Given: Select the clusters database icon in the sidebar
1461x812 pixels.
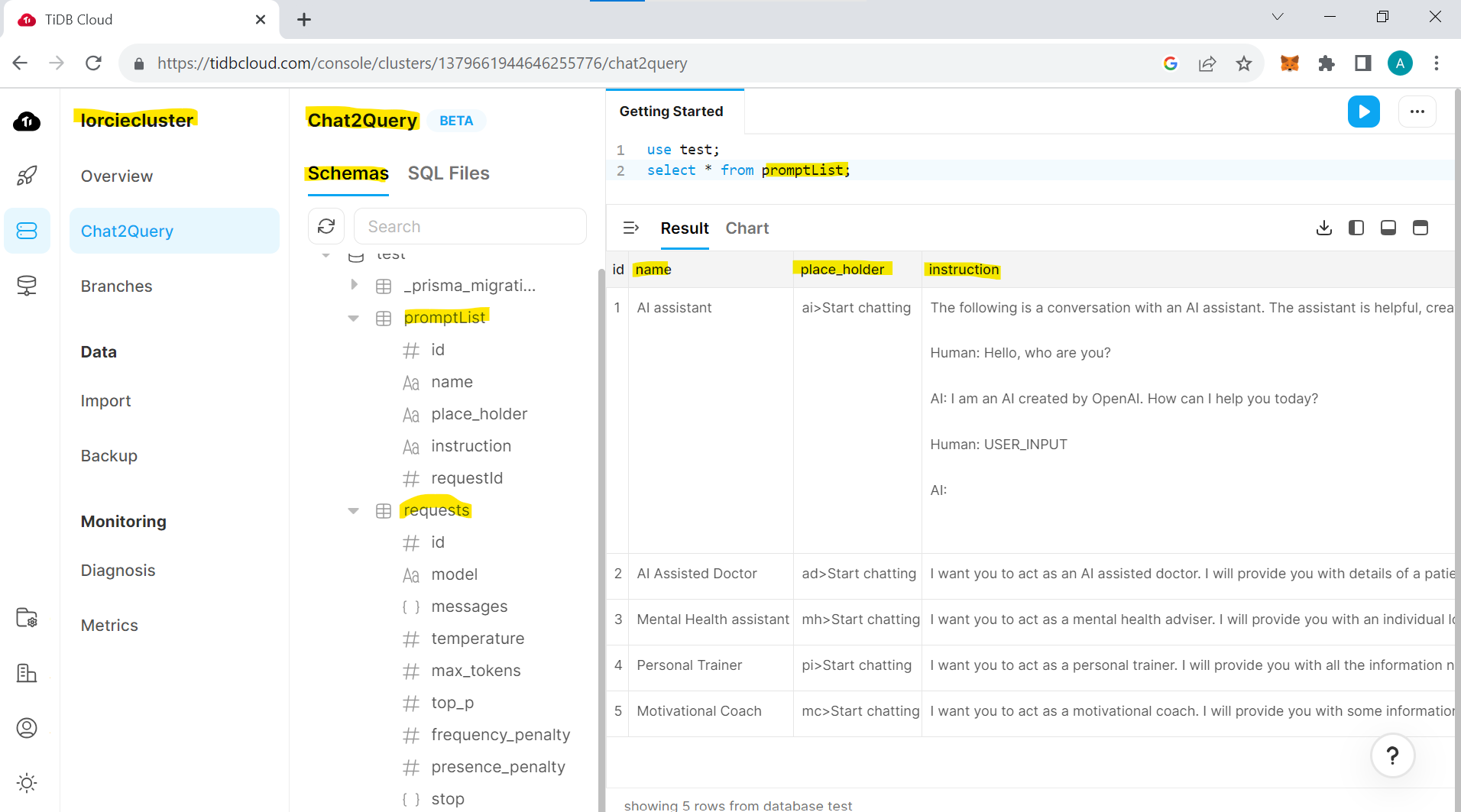Looking at the screenshot, I should coord(27,230).
